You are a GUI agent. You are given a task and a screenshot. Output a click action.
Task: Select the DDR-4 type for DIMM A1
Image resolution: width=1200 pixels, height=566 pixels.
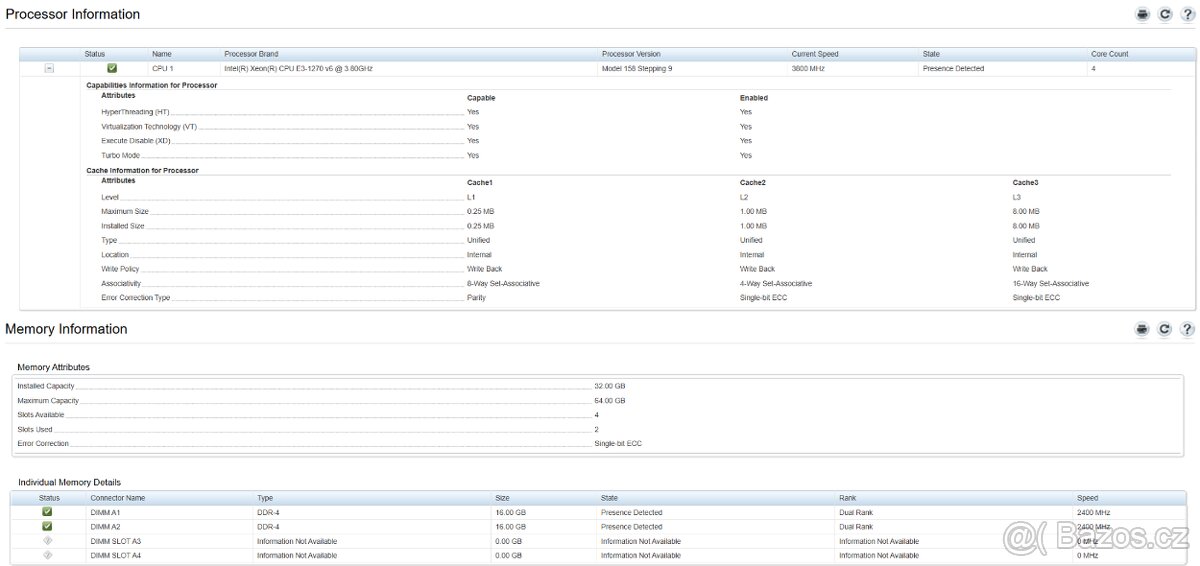pos(267,512)
